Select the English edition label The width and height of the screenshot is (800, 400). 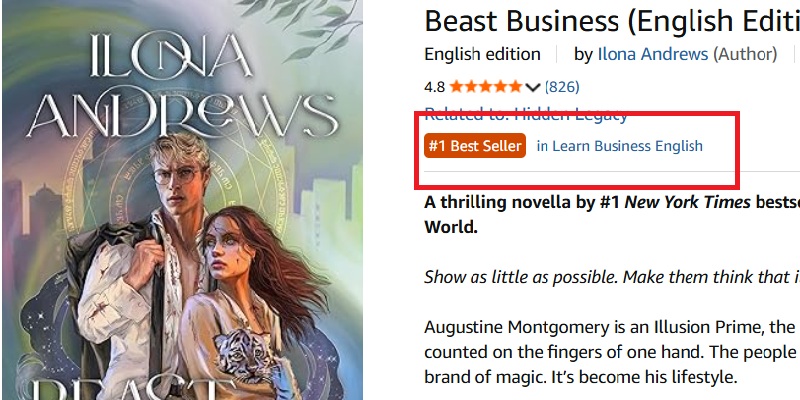pyautogui.click(x=482, y=54)
